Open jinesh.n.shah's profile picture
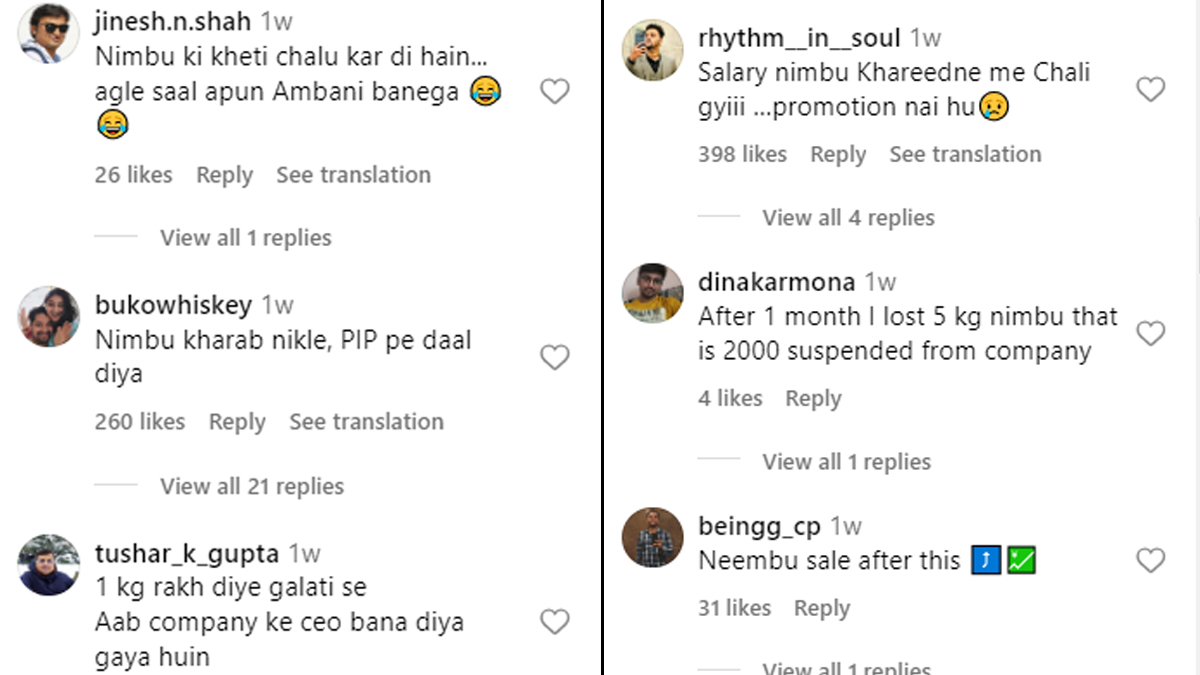This screenshot has height=675, width=1200. (x=46, y=32)
